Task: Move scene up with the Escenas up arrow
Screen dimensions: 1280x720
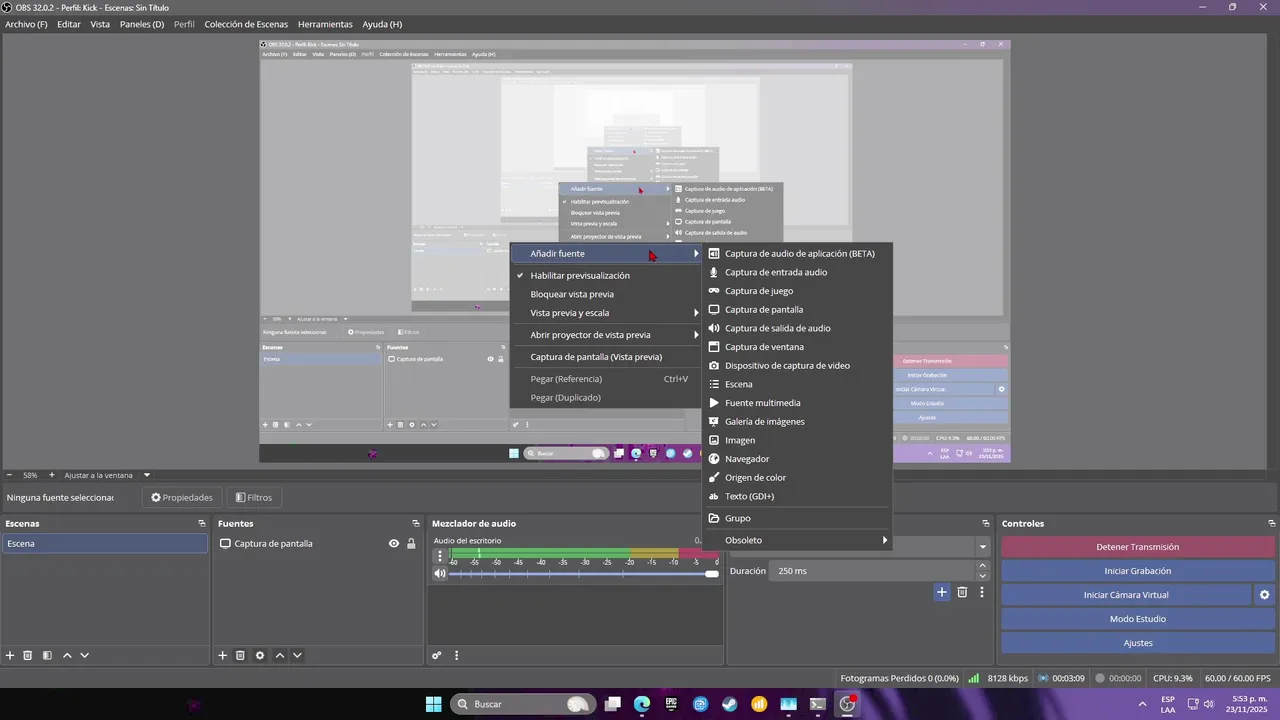Action: pos(67,656)
